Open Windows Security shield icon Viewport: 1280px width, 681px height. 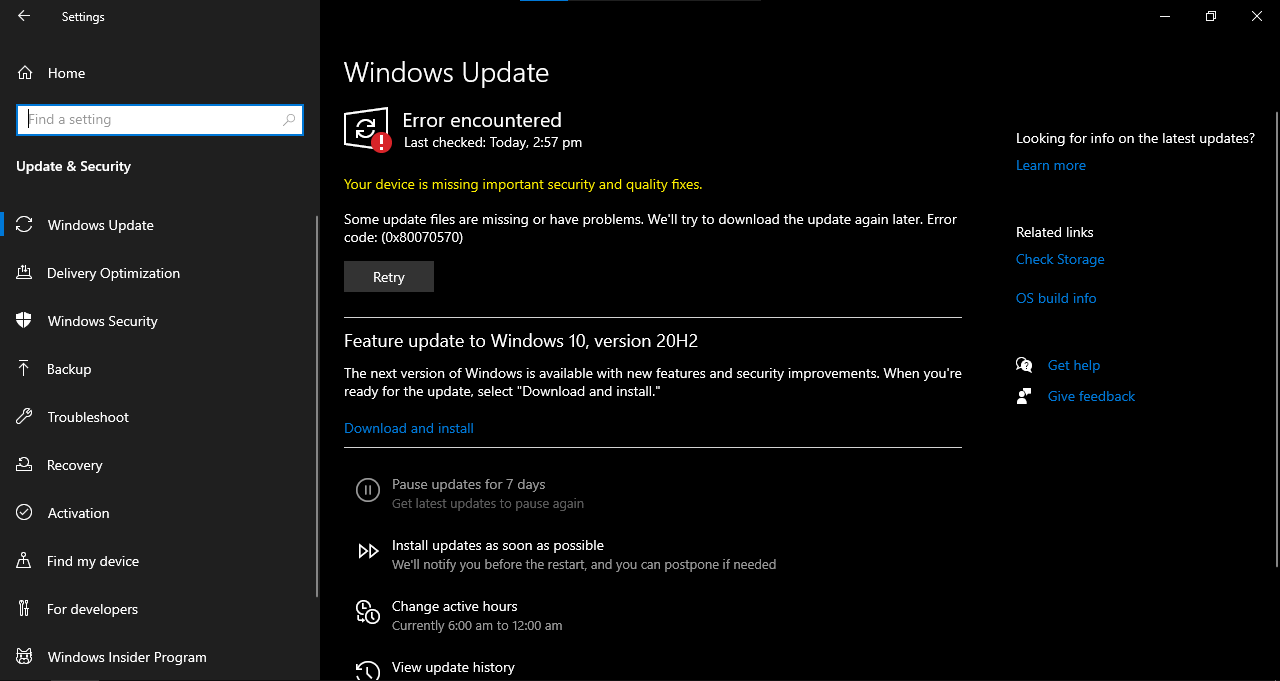point(25,321)
